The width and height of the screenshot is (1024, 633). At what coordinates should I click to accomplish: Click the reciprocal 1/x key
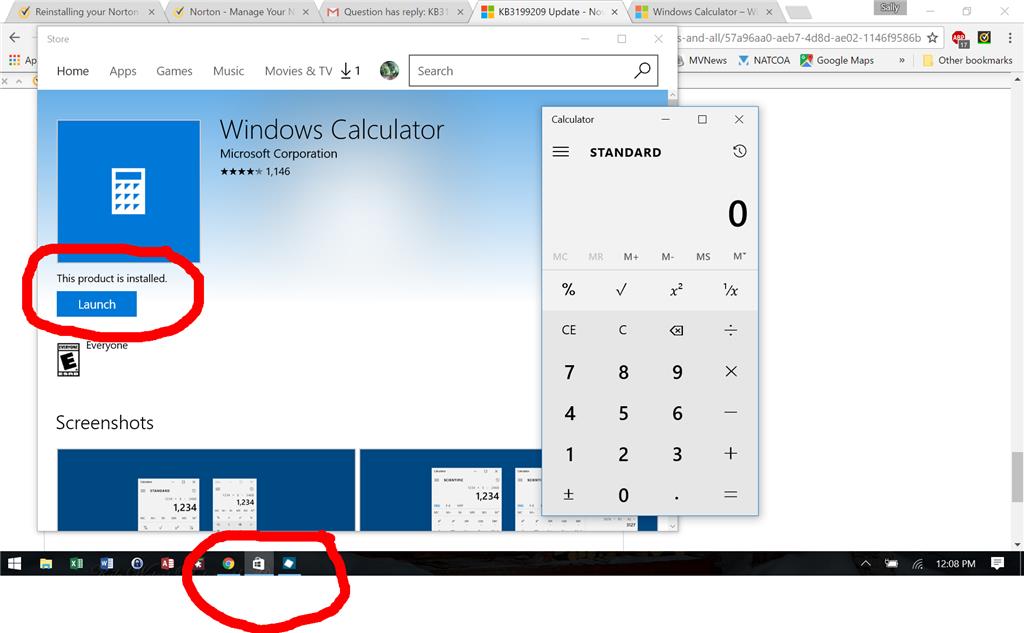coord(731,289)
